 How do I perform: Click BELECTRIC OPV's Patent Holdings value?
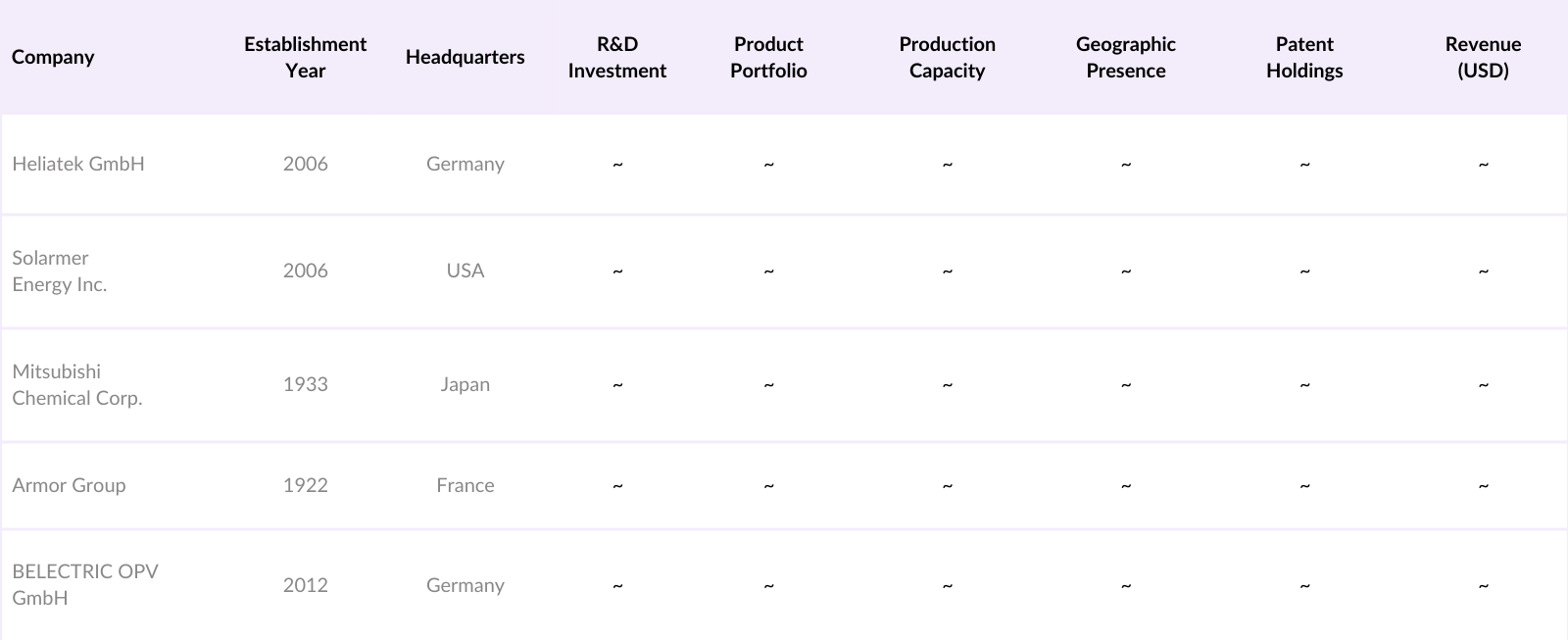[x=1304, y=586]
